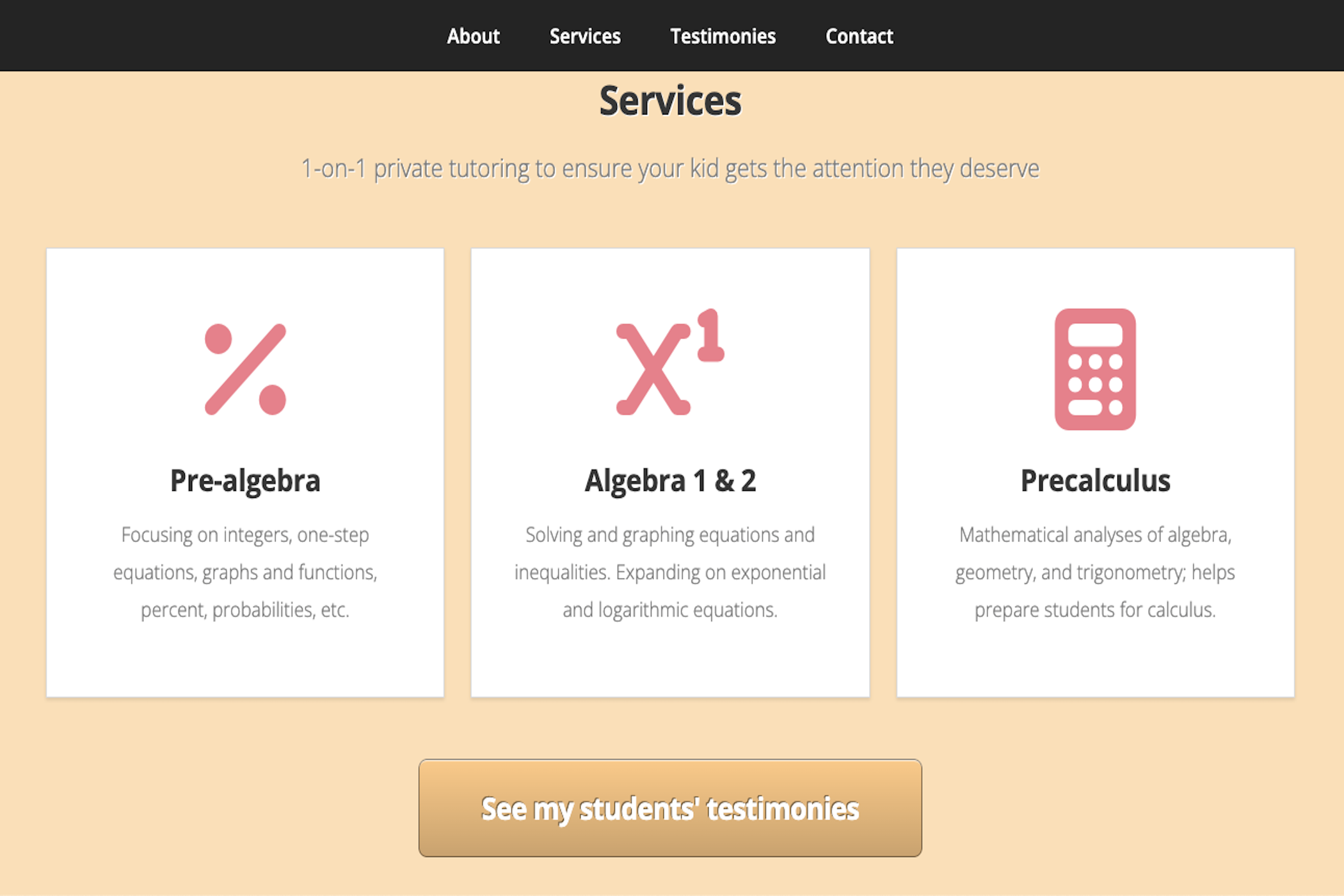This screenshot has height=896, width=1344.
Task: Click the large Services page heading
Action: click(x=670, y=101)
